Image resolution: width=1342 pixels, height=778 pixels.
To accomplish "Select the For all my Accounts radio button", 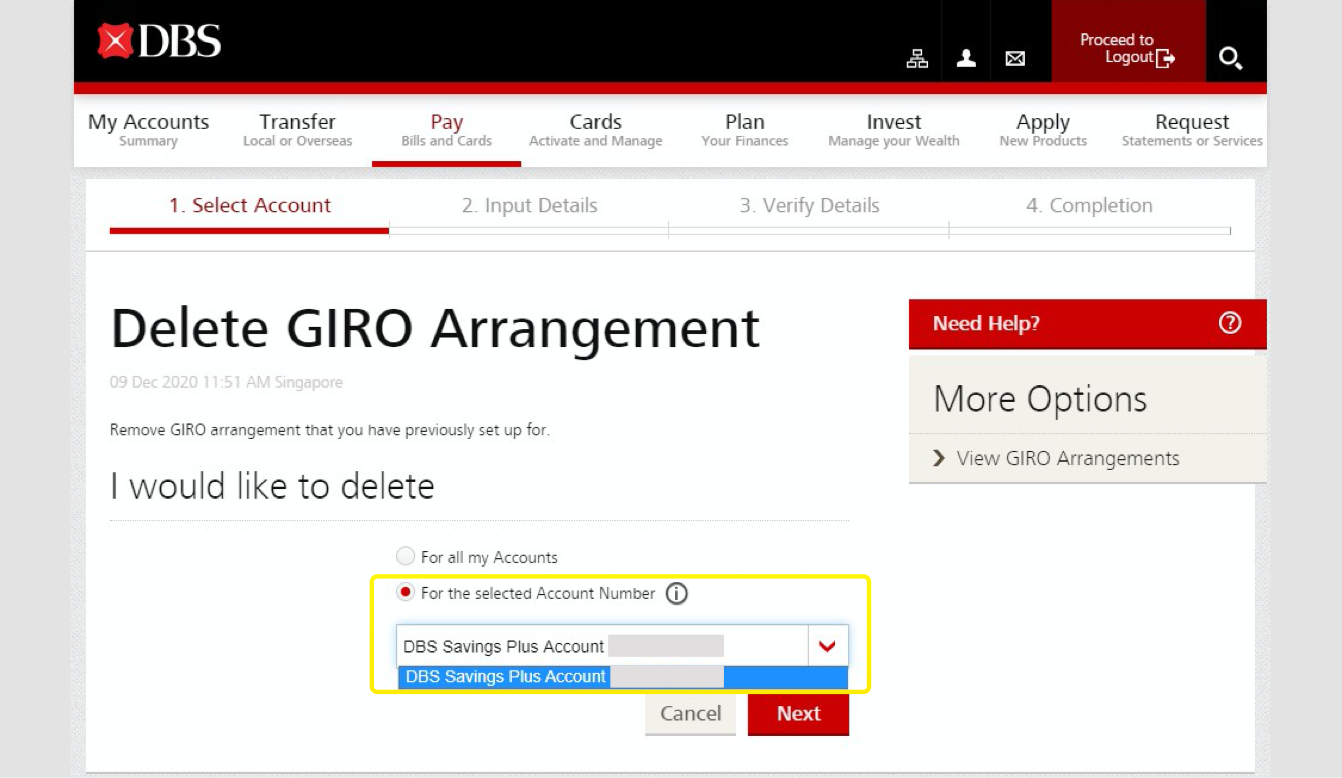I will (x=405, y=556).
